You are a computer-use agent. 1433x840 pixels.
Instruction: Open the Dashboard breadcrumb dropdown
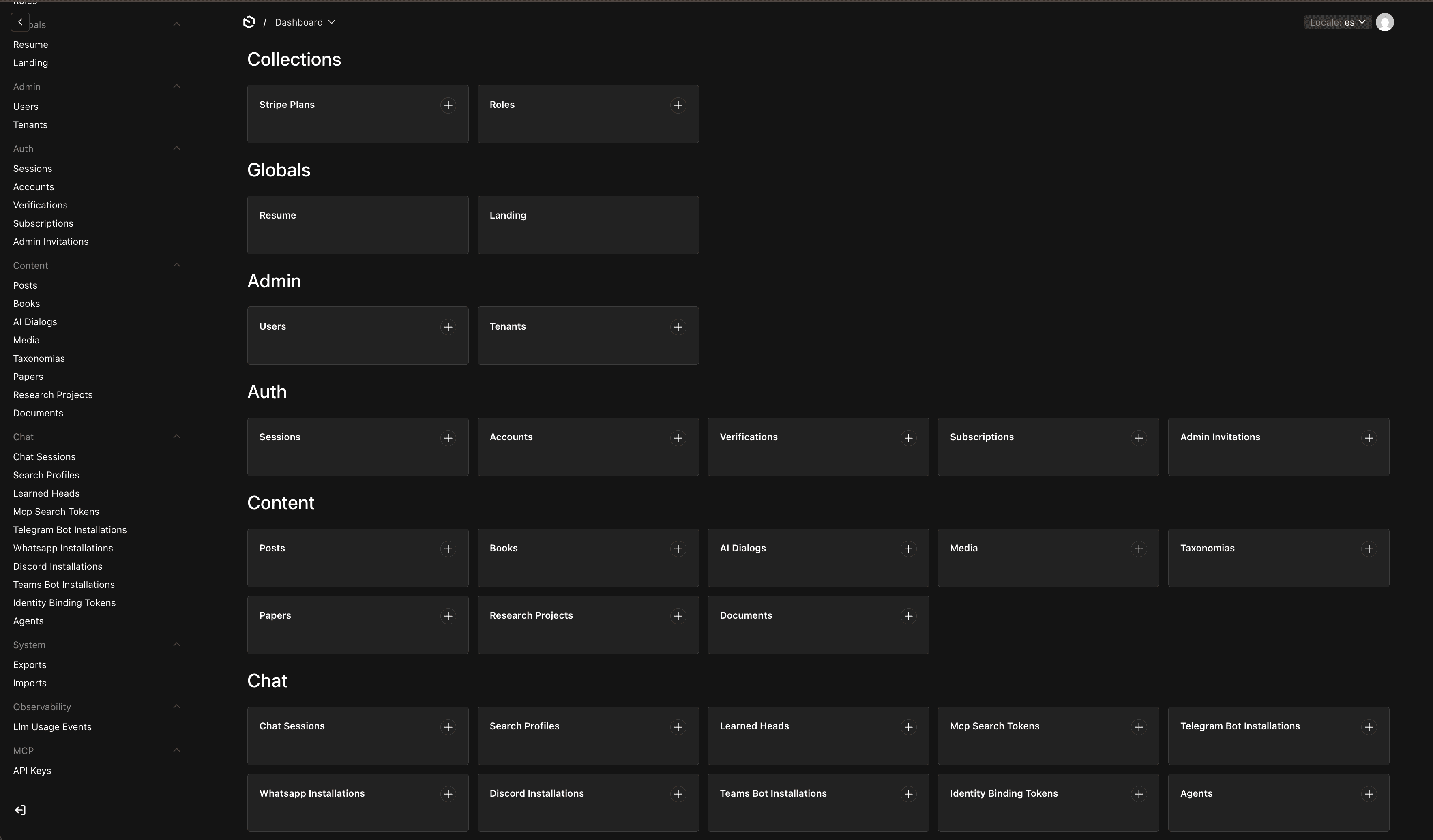(x=305, y=22)
